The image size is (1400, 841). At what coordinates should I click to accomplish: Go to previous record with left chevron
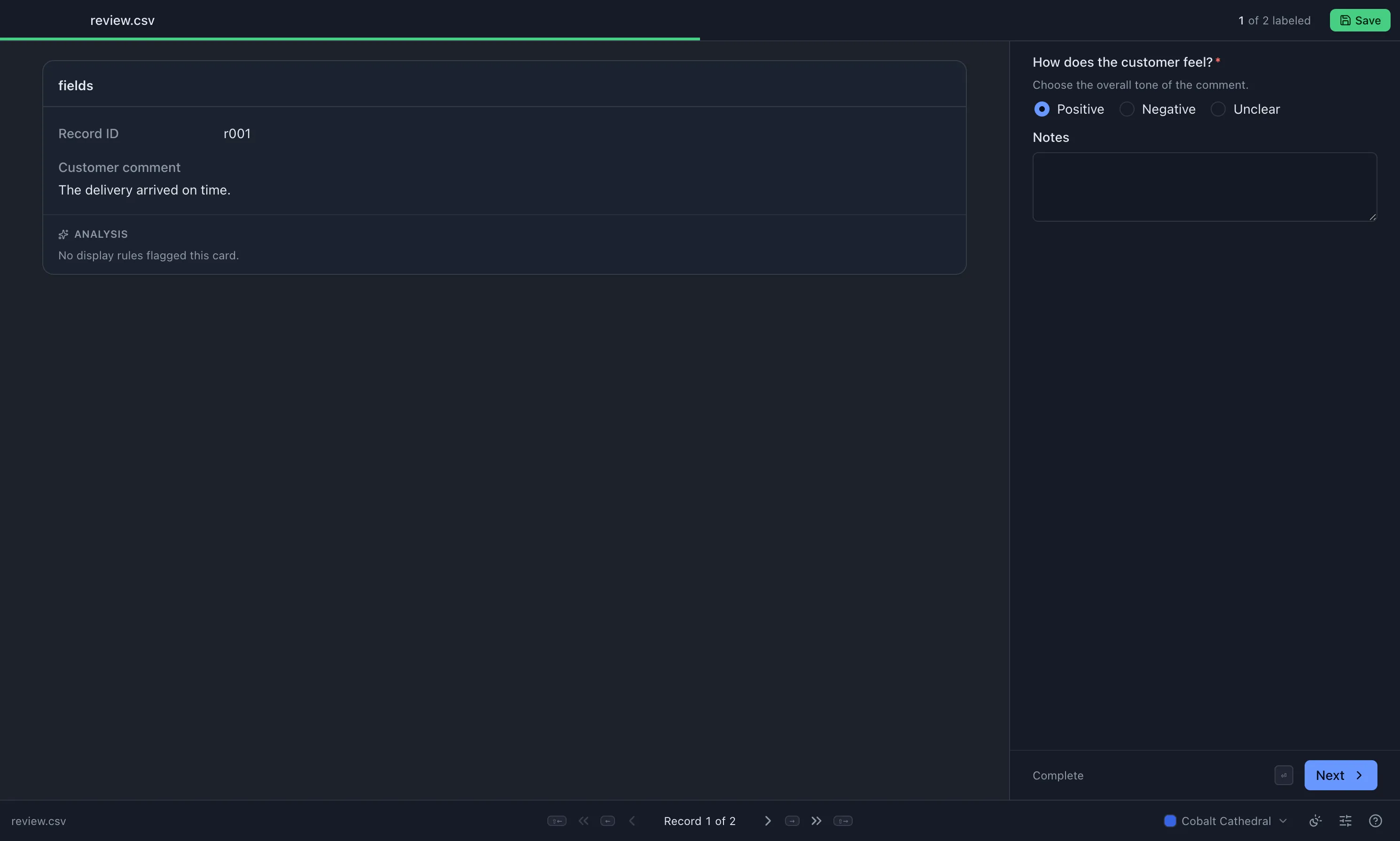pyautogui.click(x=632, y=821)
